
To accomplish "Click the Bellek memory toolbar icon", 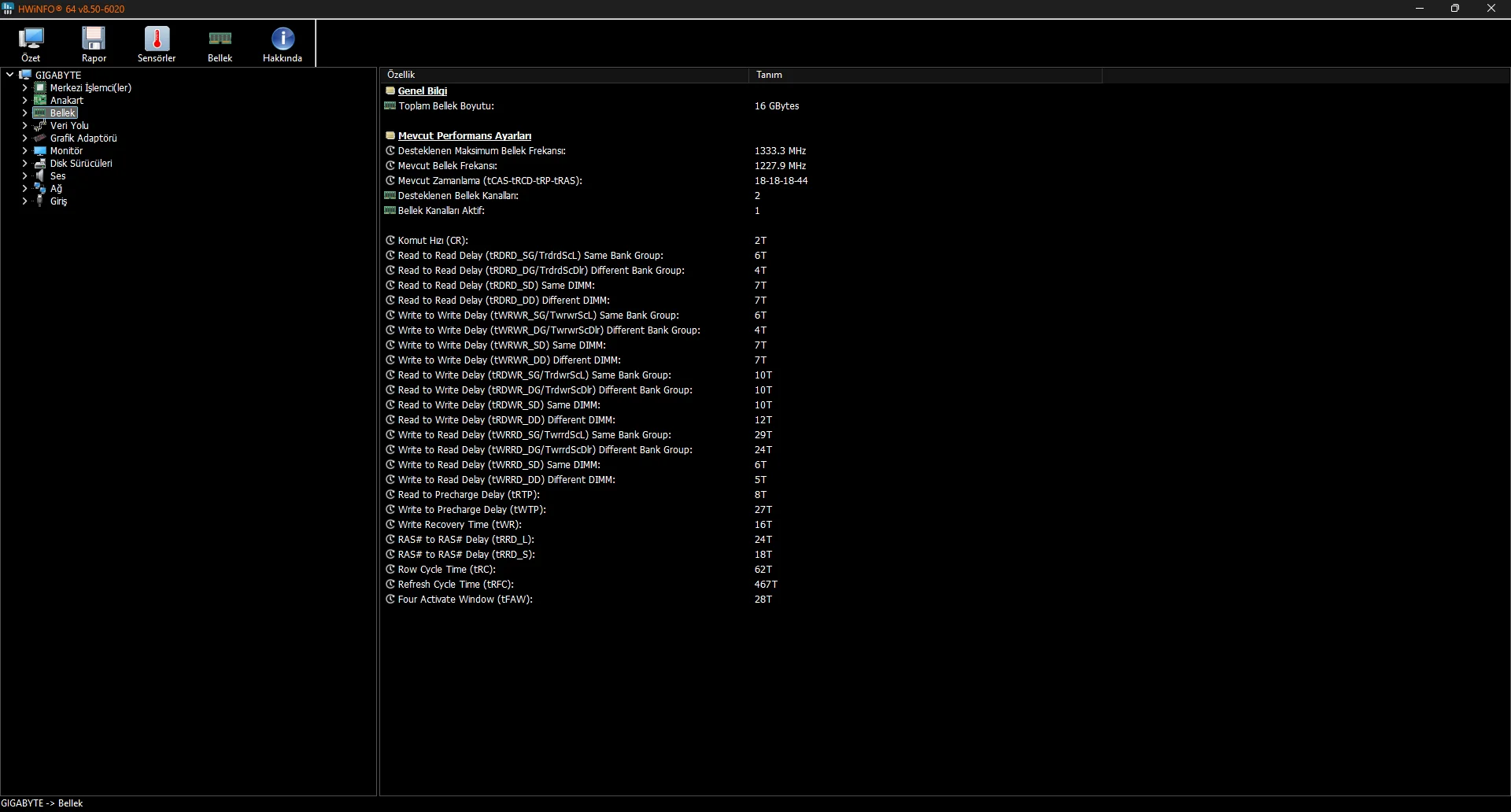I will click(x=220, y=39).
